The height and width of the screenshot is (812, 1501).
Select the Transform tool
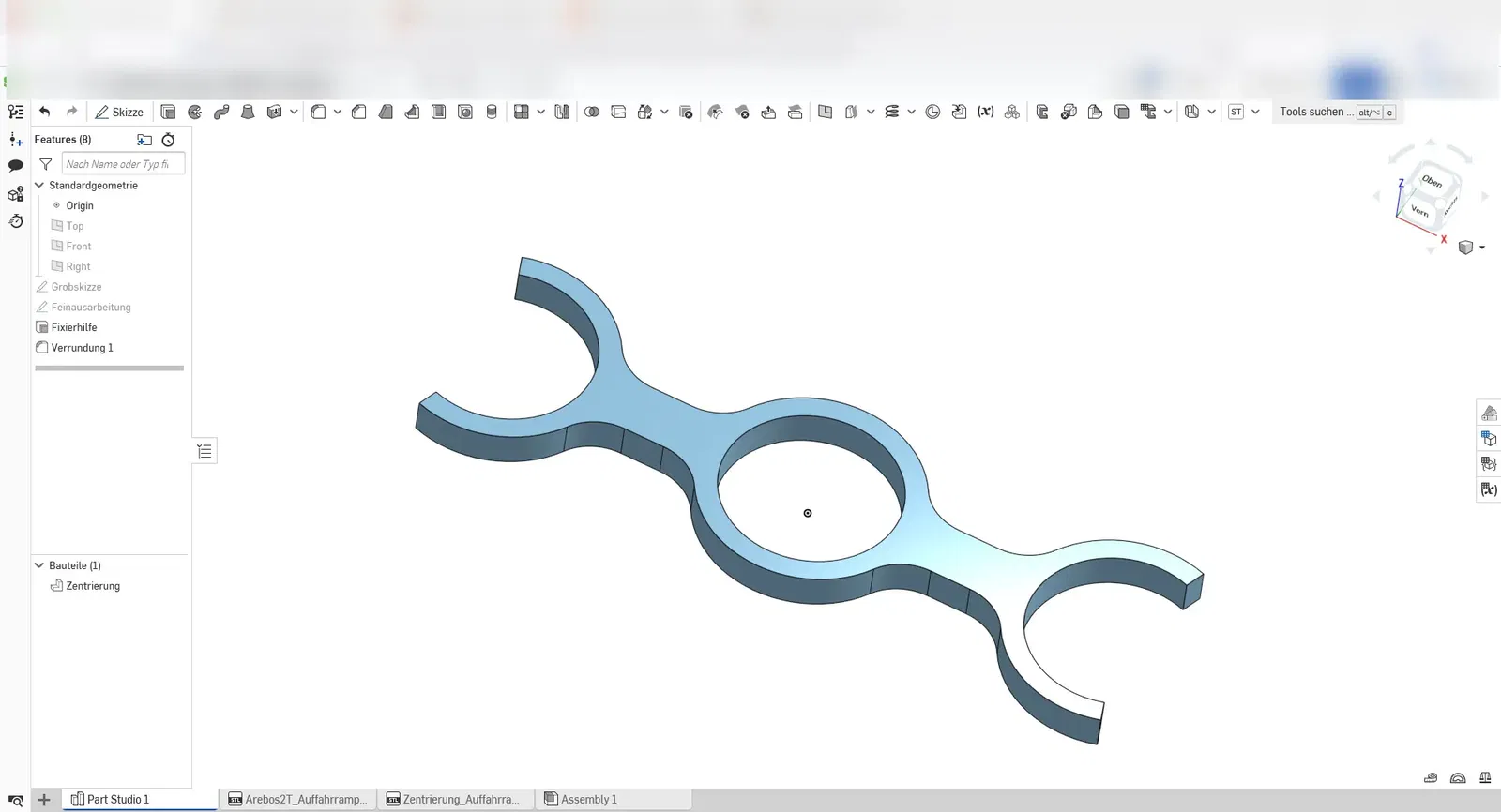tap(644, 112)
